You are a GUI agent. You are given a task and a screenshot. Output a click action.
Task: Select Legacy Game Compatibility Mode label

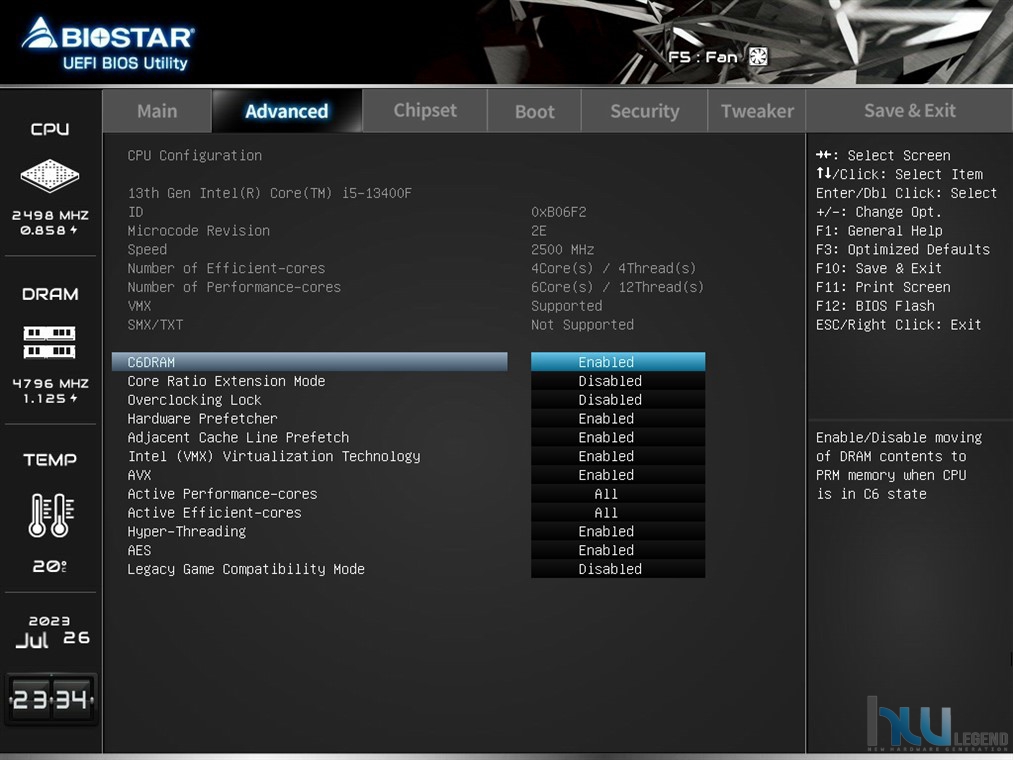point(246,569)
